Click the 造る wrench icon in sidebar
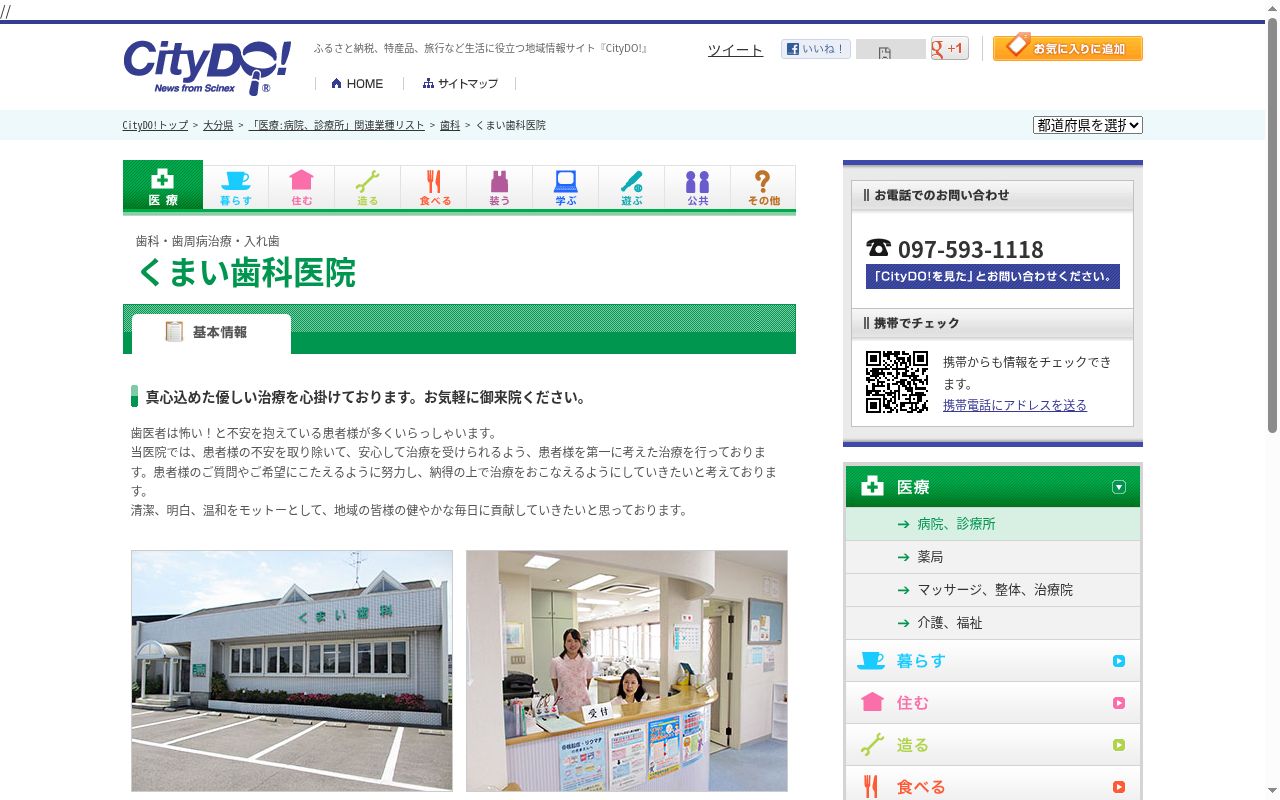This screenshot has width=1280, height=800. click(x=872, y=744)
